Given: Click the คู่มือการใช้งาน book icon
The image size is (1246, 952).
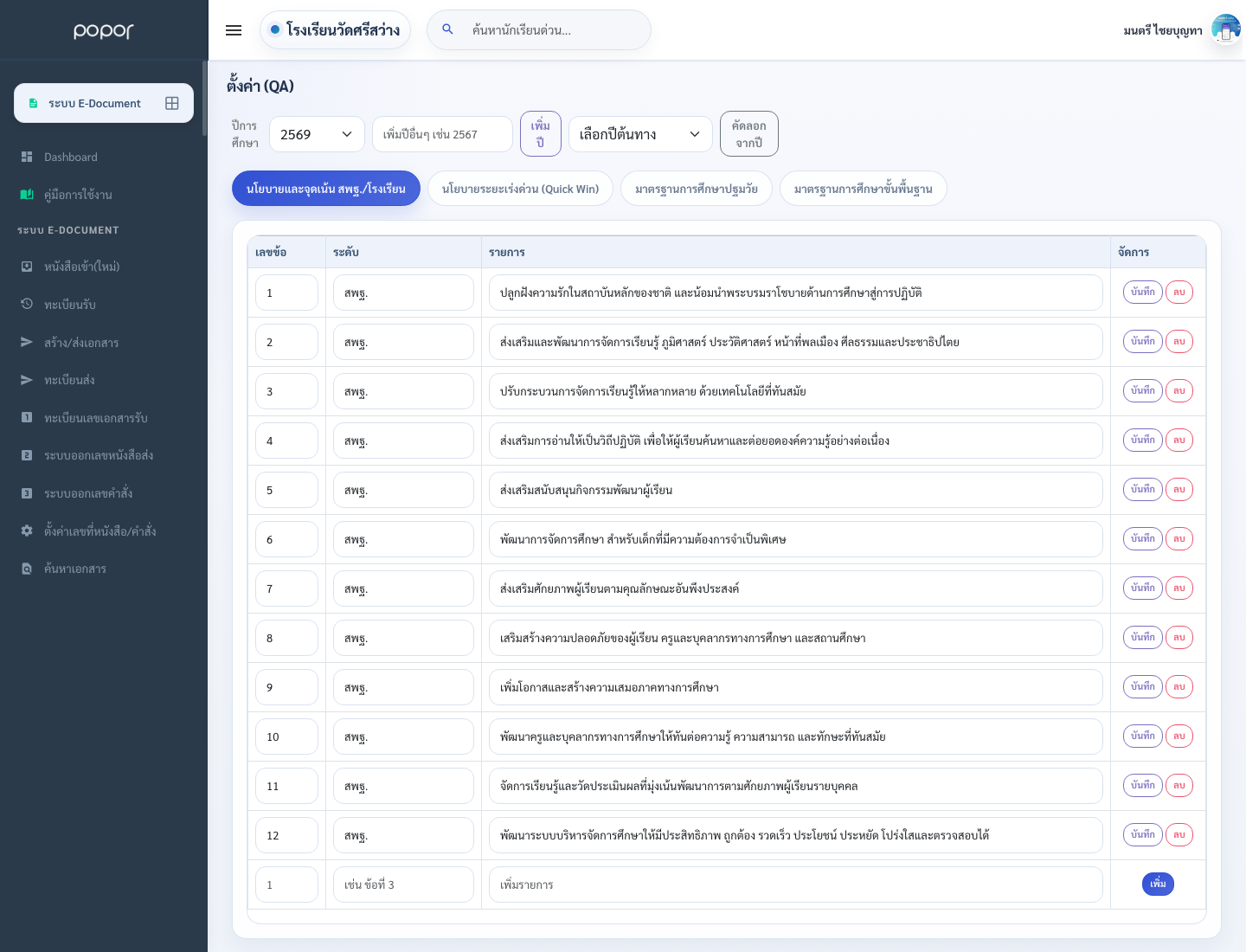Looking at the screenshot, I should click(x=27, y=195).
